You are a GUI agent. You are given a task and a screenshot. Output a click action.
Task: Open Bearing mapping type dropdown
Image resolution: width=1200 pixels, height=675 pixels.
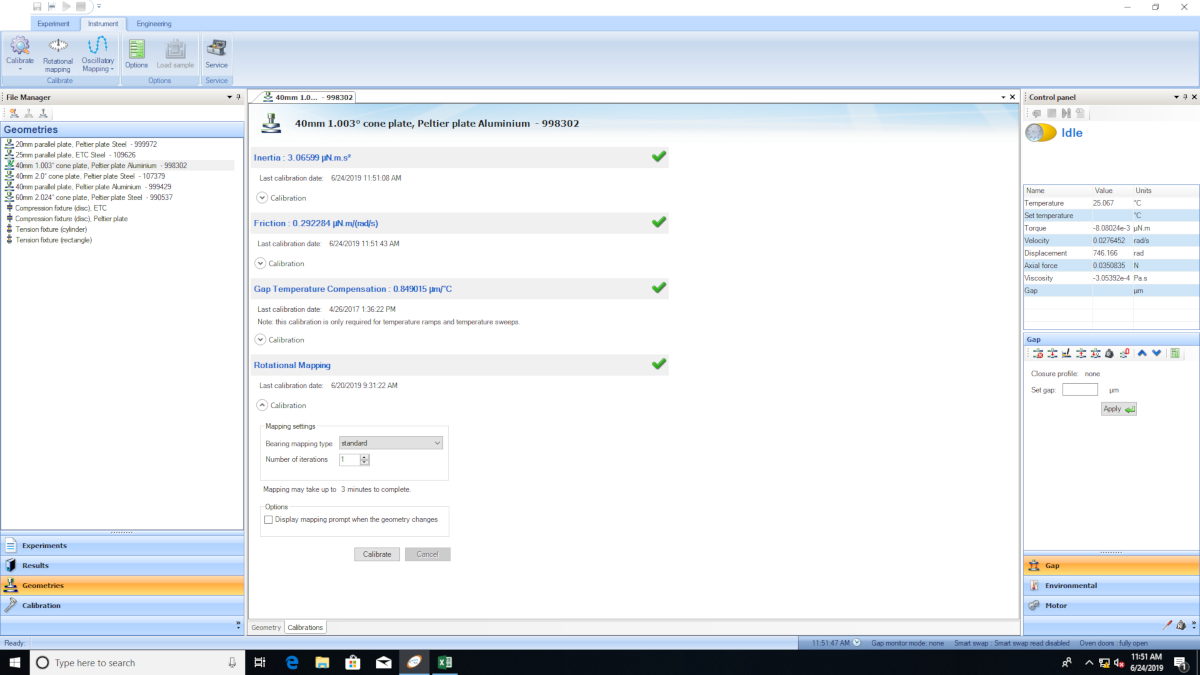[x=390, y=442]
